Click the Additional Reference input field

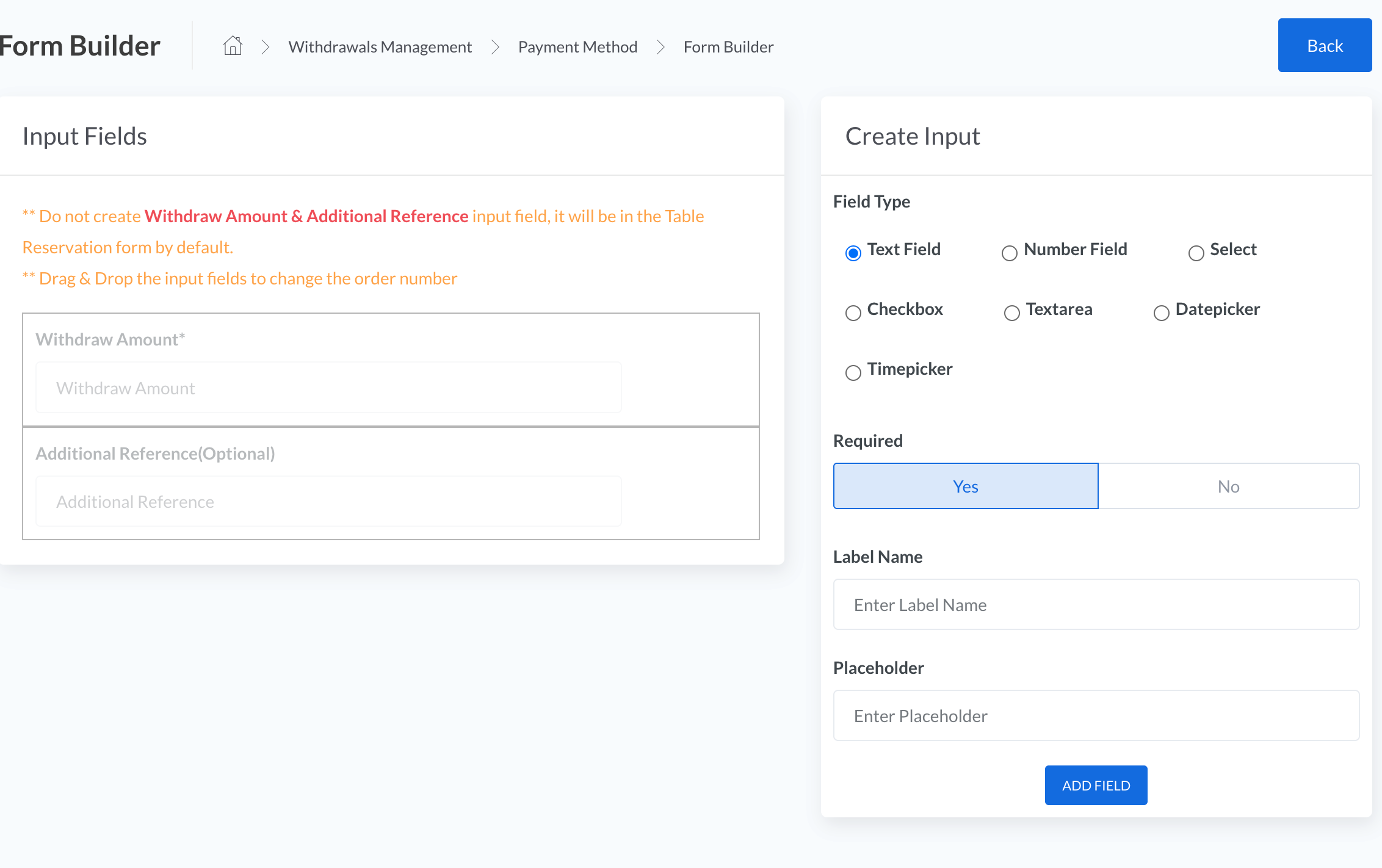(x=328, y=502)
